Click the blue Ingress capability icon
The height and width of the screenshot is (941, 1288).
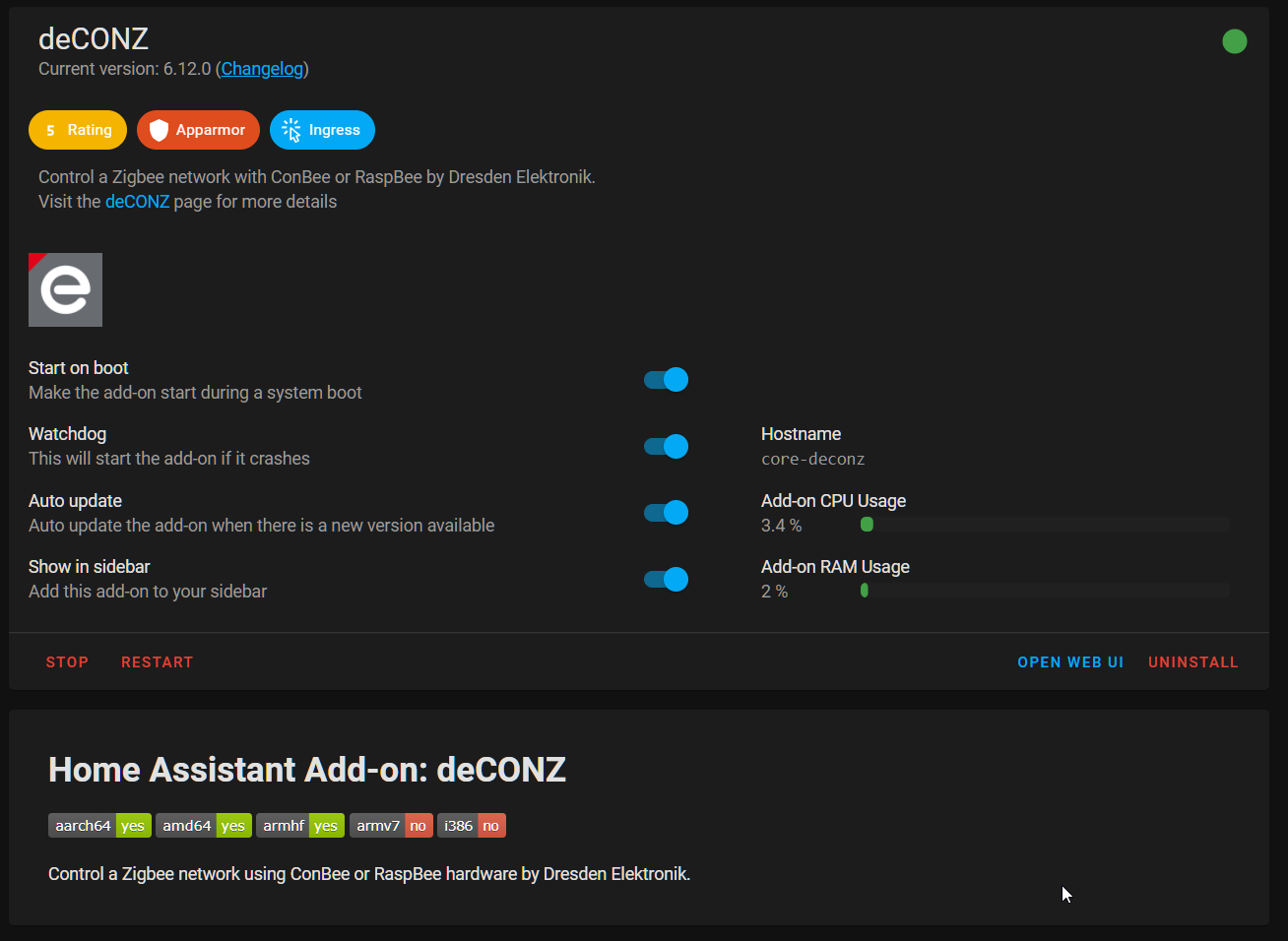click(x=290, y=129)
